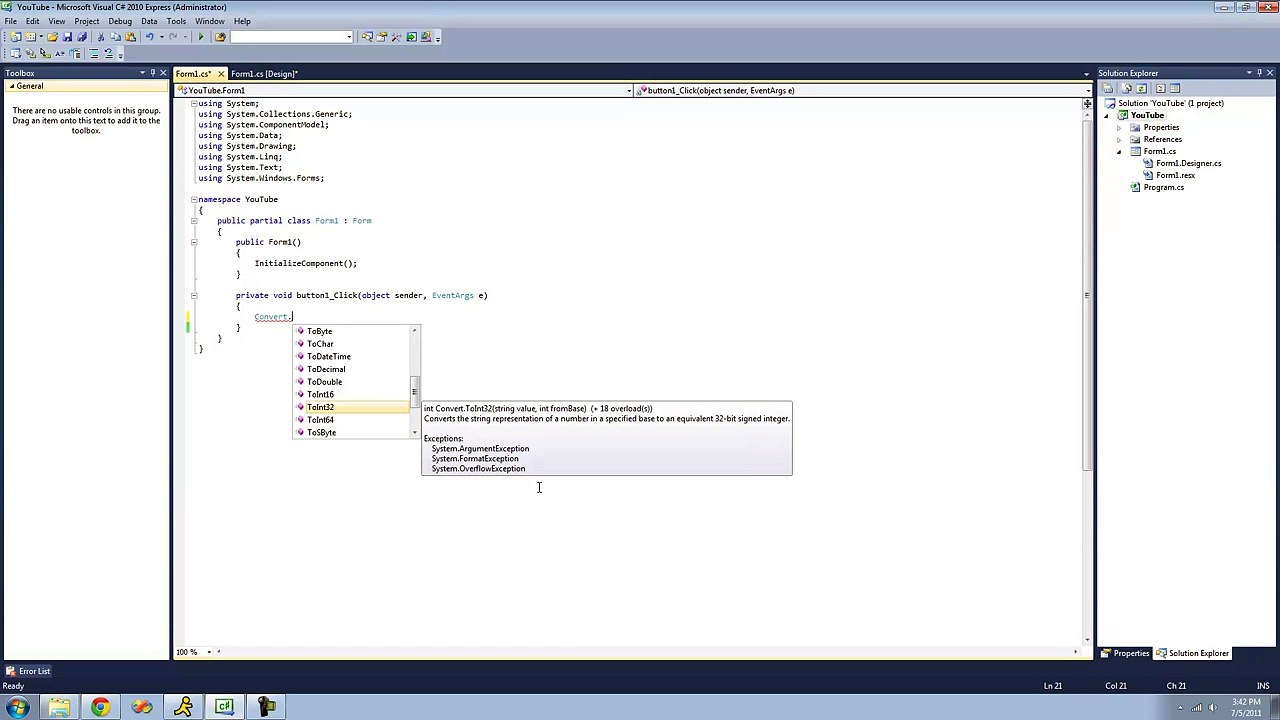Select ToDouble in the IntelliSense list

pyautogui.click(x=352, y=382)
